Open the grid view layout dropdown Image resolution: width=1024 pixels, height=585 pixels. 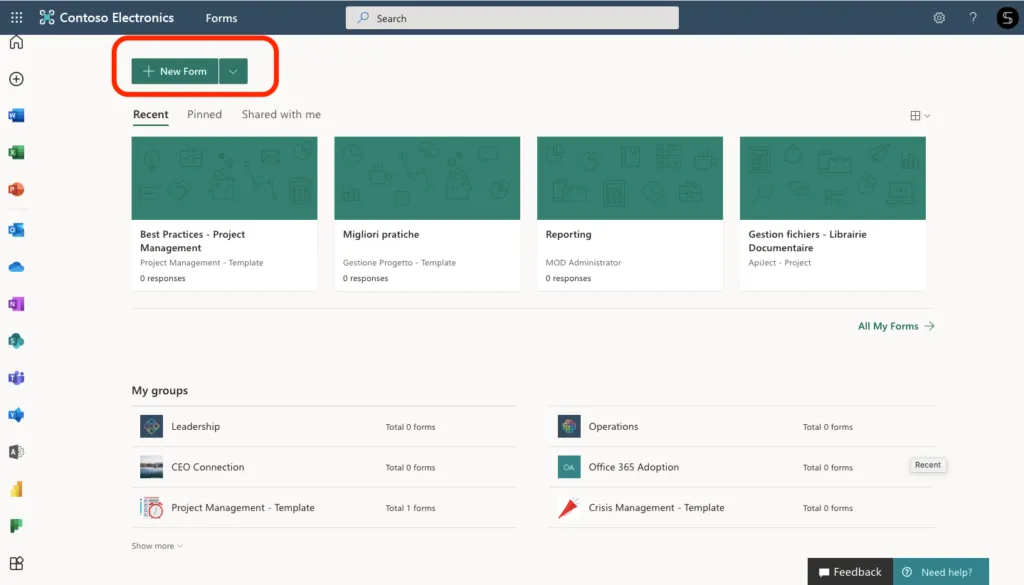pyautogui.click(x=920, y=116)
